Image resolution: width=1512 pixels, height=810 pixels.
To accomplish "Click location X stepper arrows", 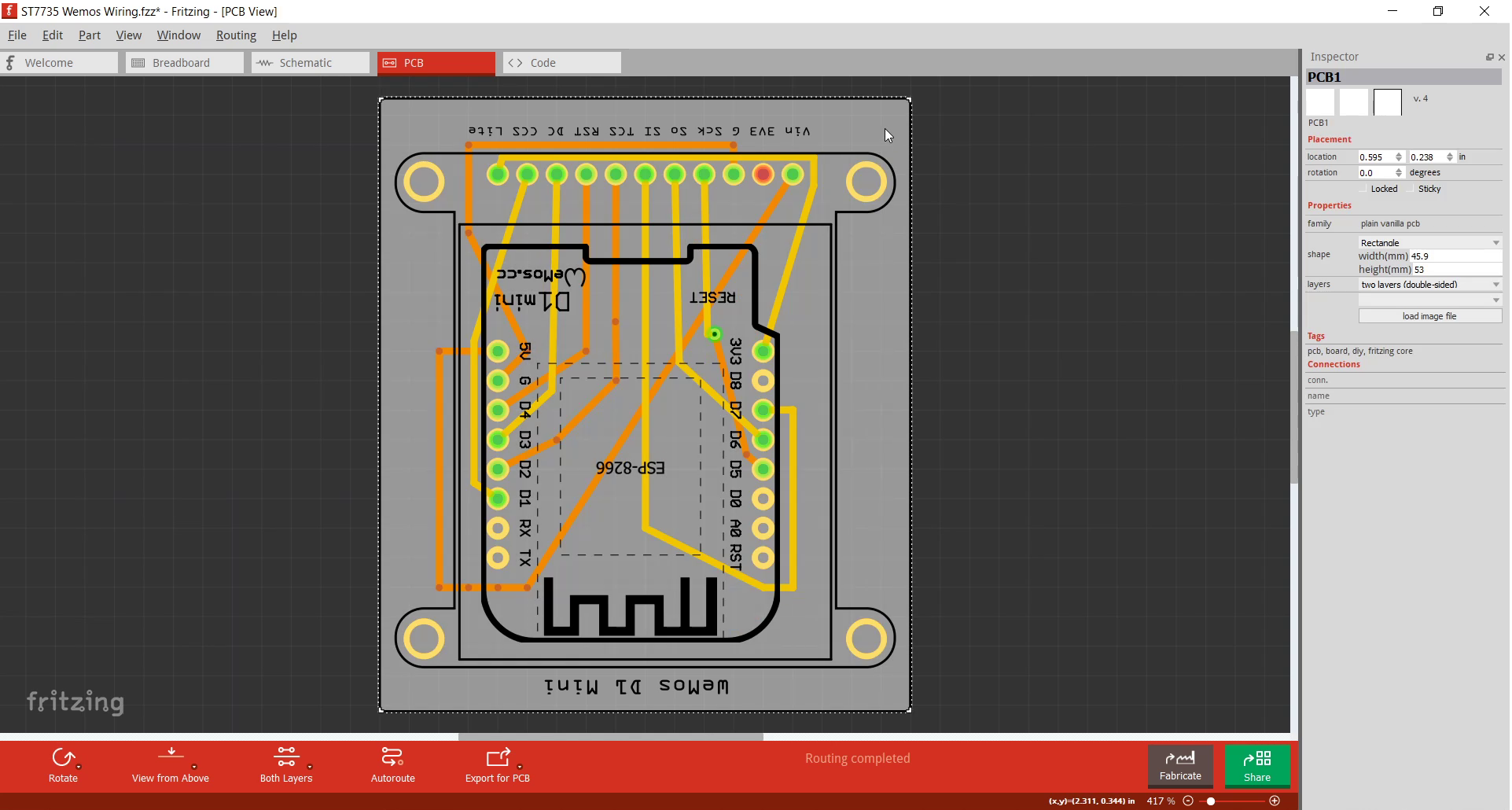I will [x=1399, y=157].
